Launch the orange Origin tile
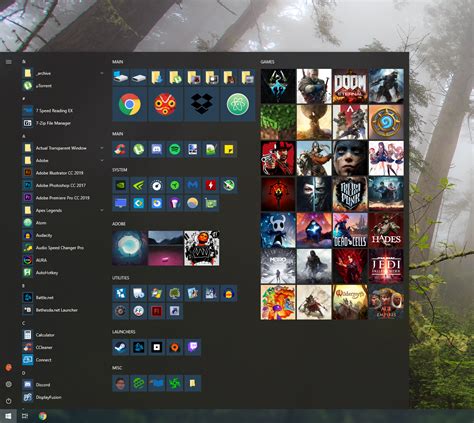The width and height of the screenshot is (474, 423). (x=175, y=347)
